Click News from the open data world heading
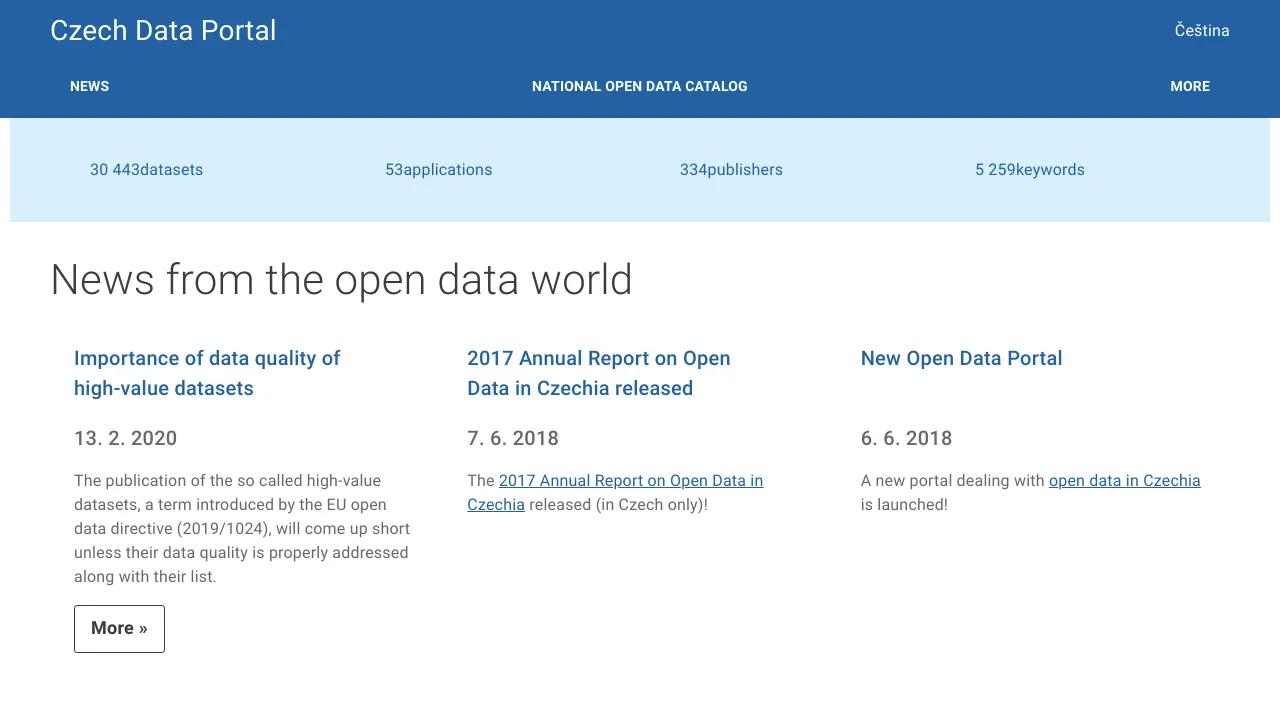The height and width of the screenshot is (720, 1280). point(341,280)
